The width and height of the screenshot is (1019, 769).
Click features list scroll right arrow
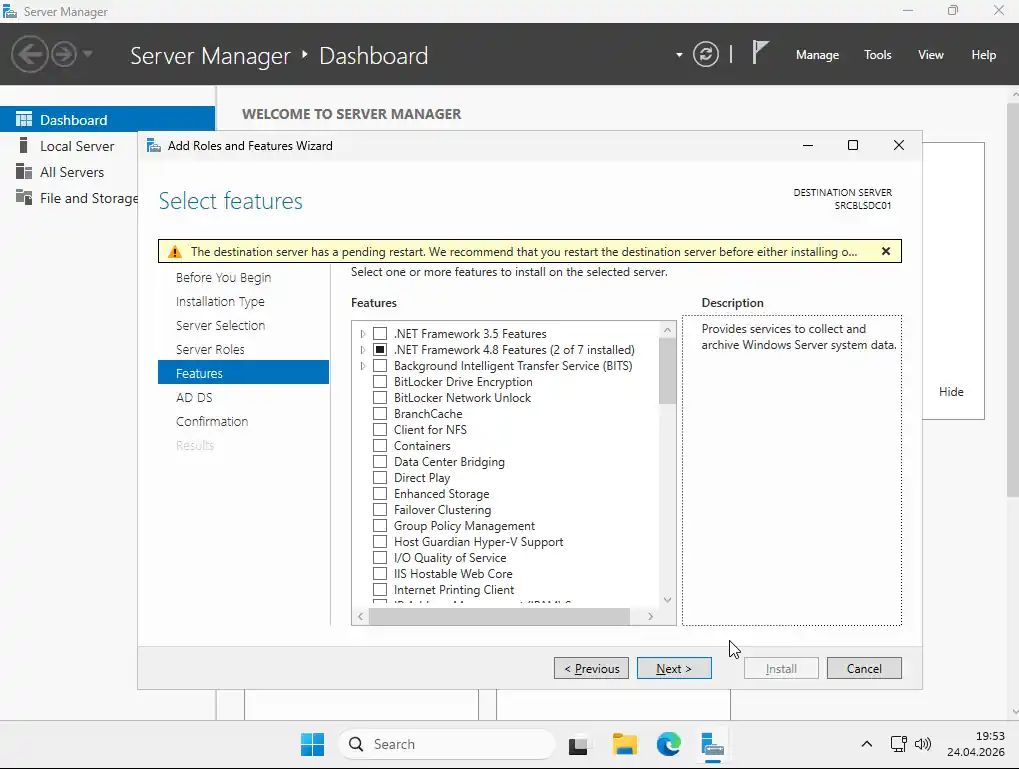(x=651, y=616)
